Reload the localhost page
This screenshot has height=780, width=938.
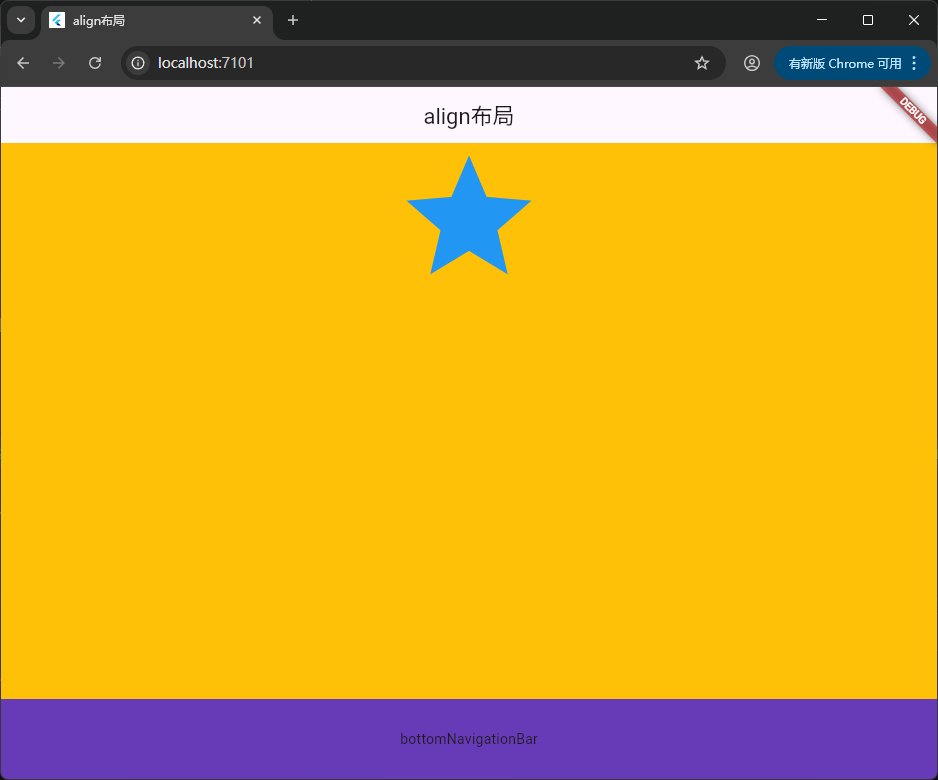(x=95, y=63)
